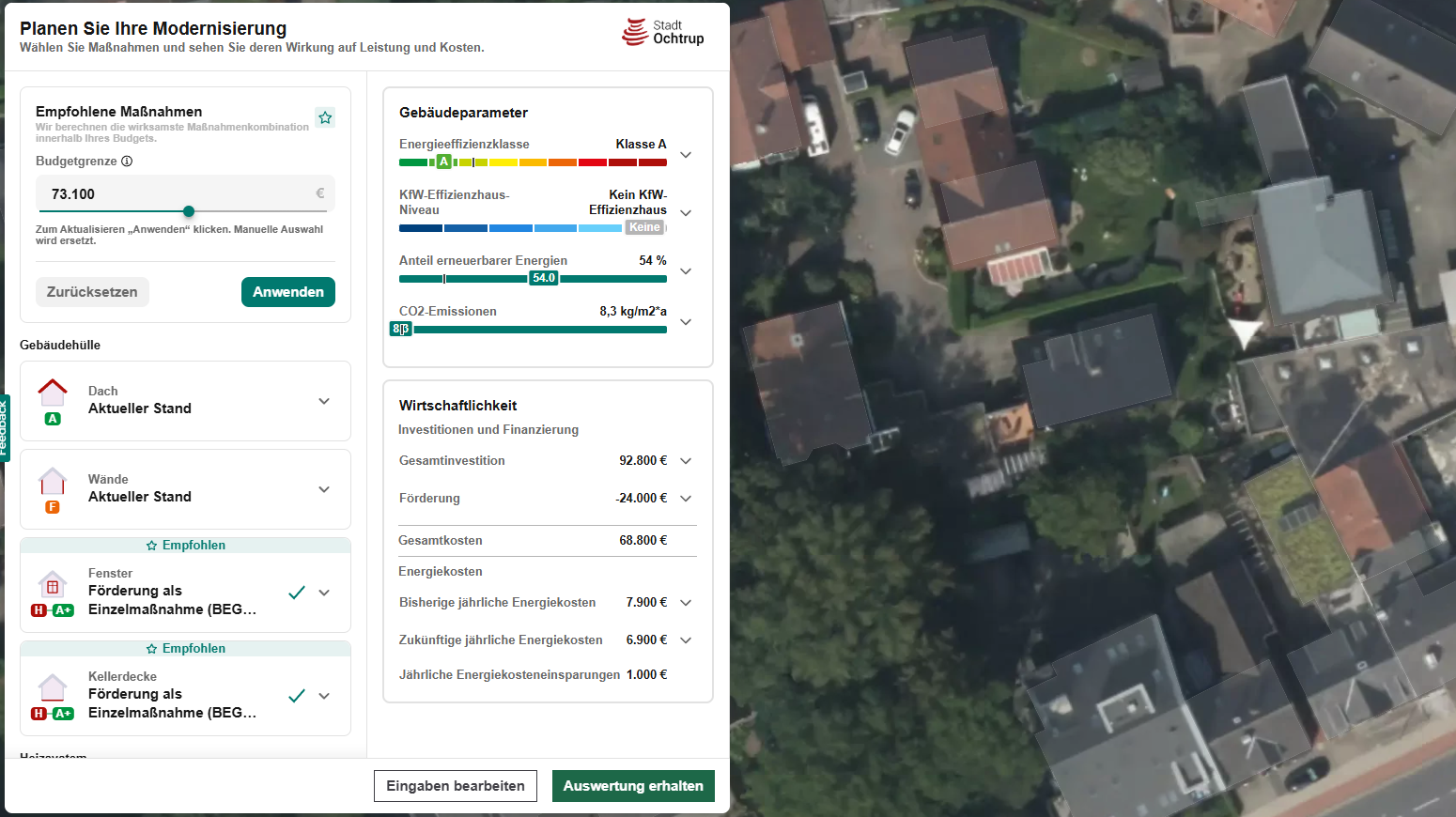The height and width of the screenshot is (817, 1456).
Task: Click the Energiekosten subheading
Action: click(x=441, y=572)
